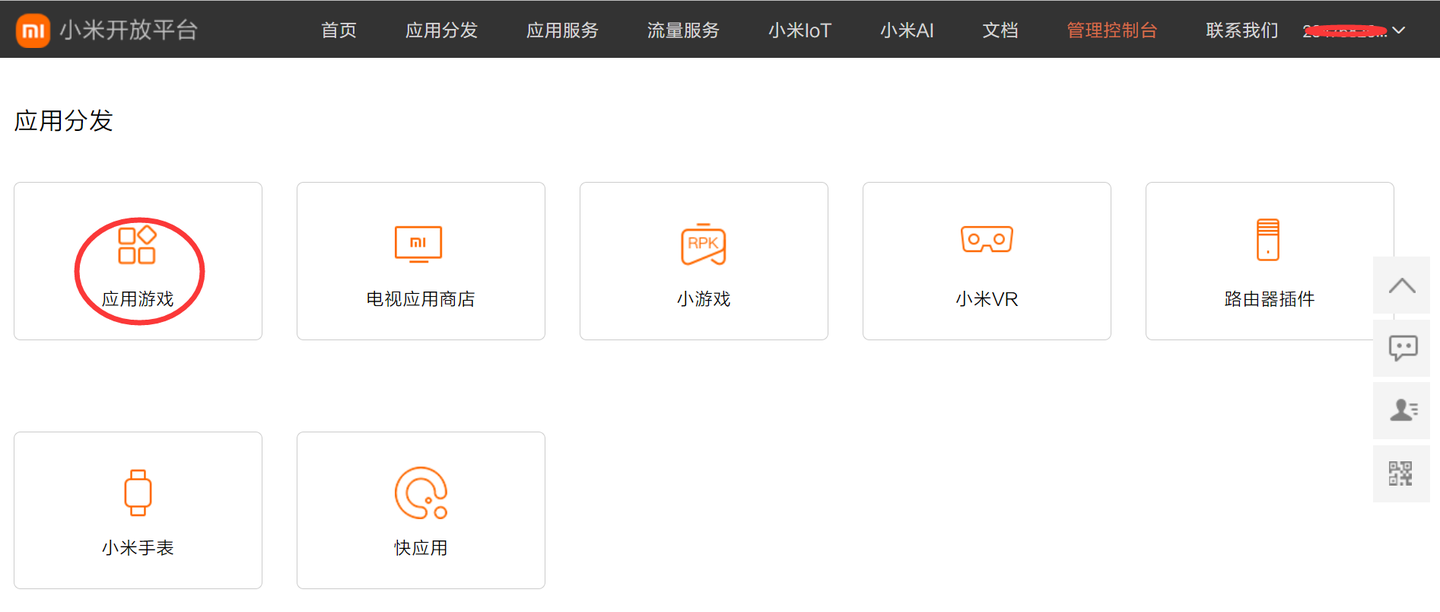The height and width of the screenshot is (612, 1440).
Task: Click the 管理控制台 link
Action: pos(1112,30)
